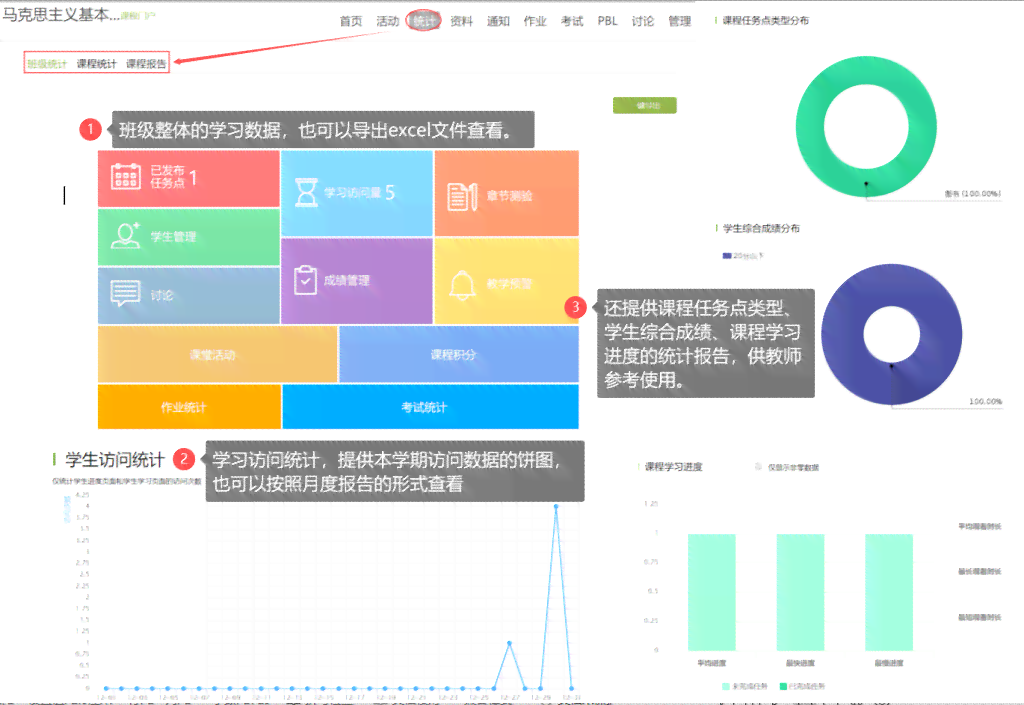The image size is (1024, 705).
Task: Open PBL in the top navigation
Action: [x=607, y=21]
